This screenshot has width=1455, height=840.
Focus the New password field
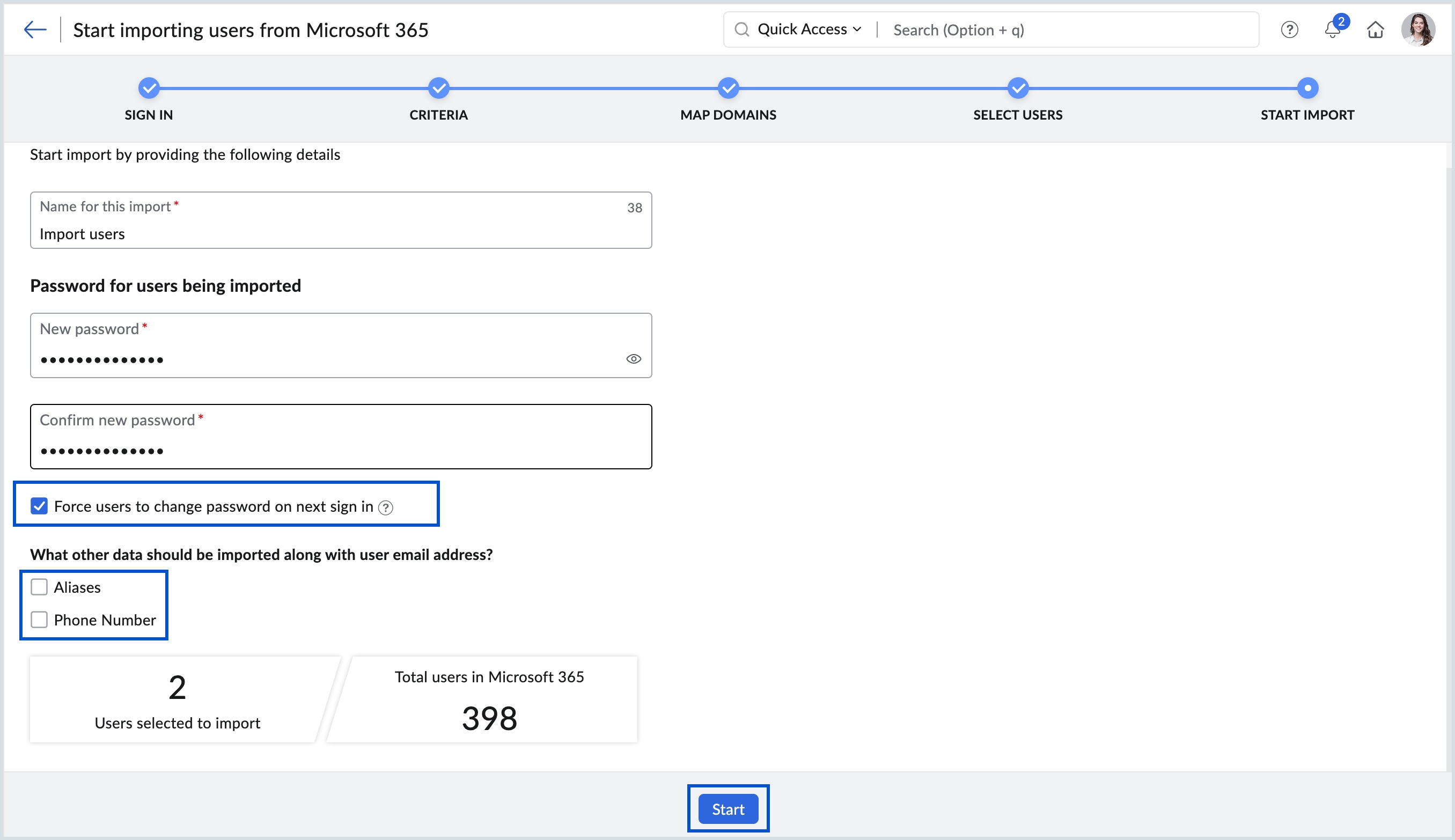click(341, 345)
